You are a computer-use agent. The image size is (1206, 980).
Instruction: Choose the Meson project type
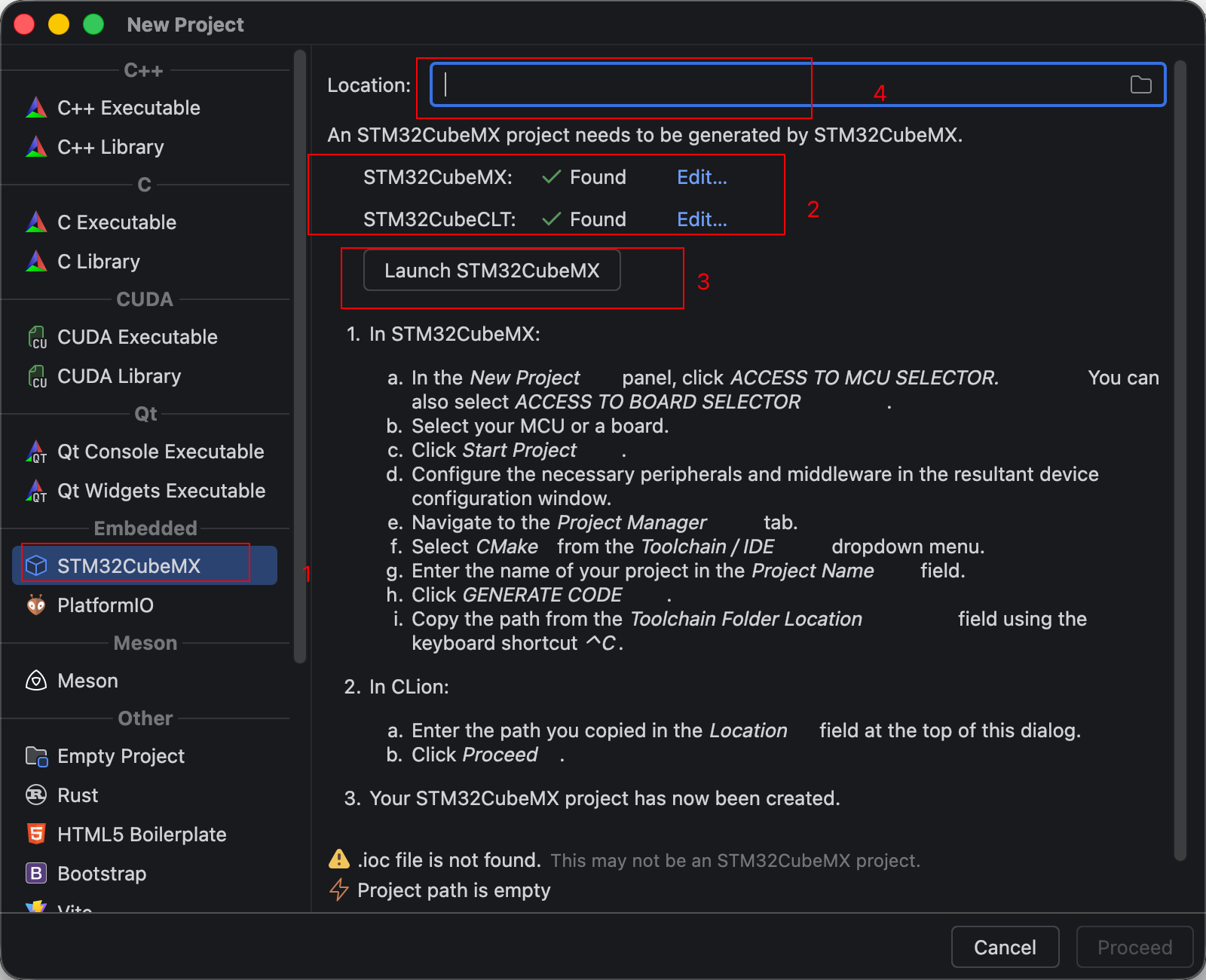pos(145,681)
